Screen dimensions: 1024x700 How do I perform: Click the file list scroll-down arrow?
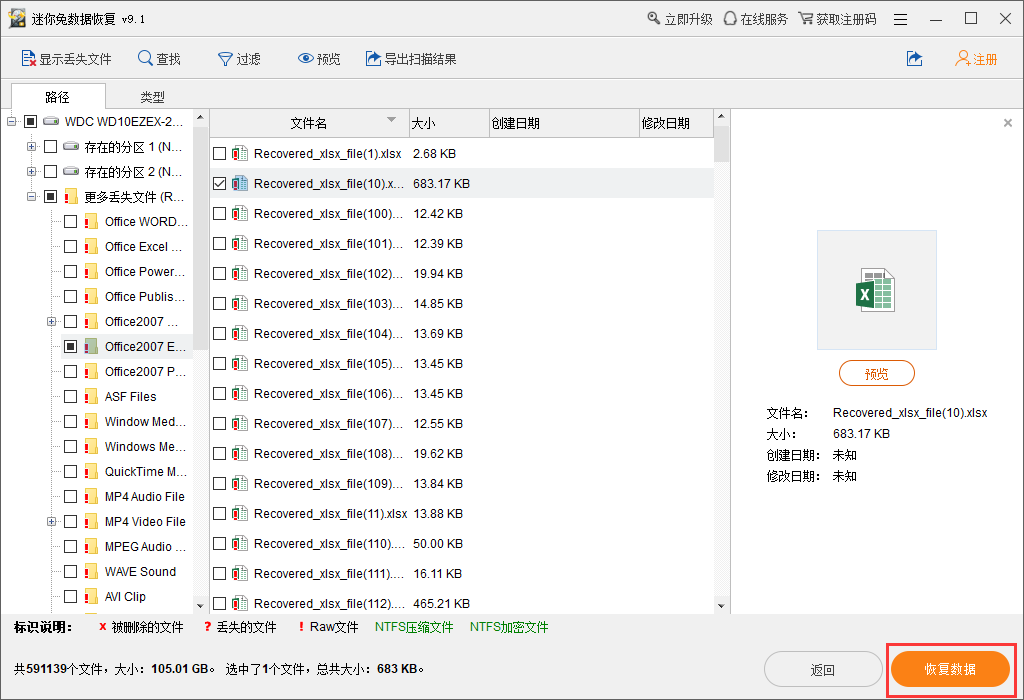click(721, 606)
